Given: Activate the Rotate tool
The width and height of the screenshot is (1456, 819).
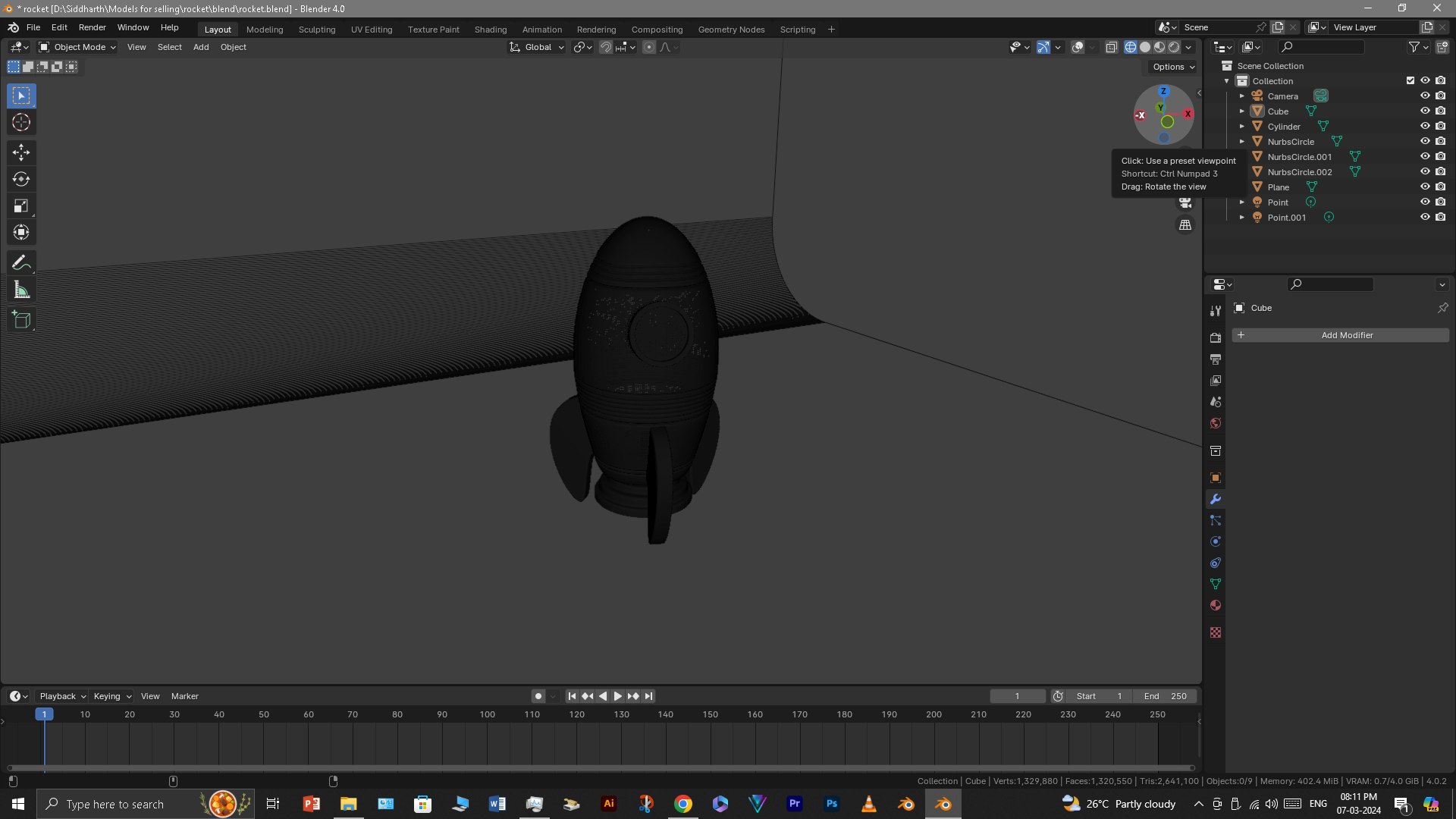Looking at the screenshot, I should coord(21,179).
